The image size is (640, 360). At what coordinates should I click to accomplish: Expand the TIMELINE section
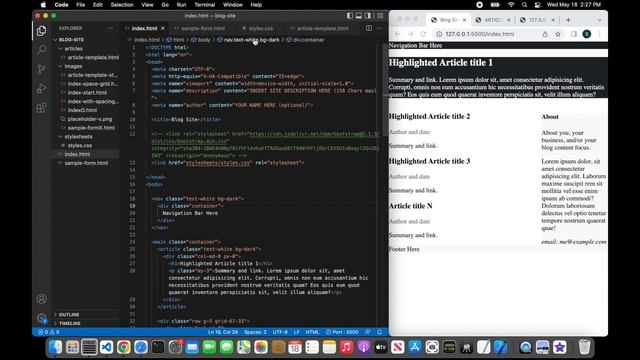[x=70, y=323]
